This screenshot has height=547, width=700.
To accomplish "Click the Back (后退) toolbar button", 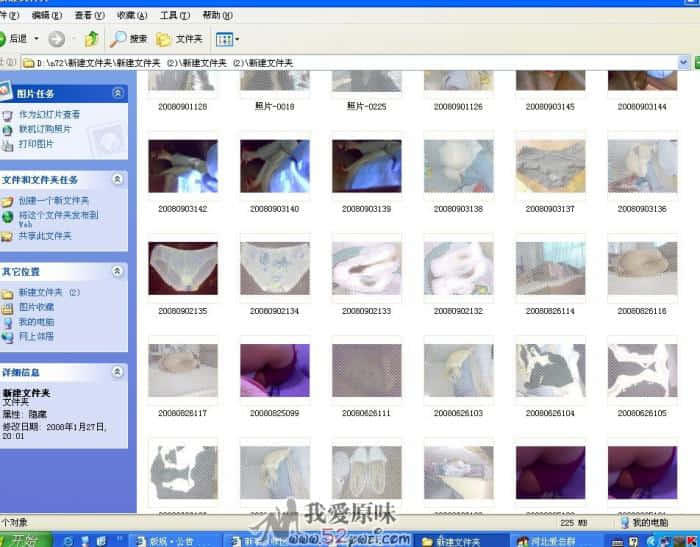I will pos(16,39).
